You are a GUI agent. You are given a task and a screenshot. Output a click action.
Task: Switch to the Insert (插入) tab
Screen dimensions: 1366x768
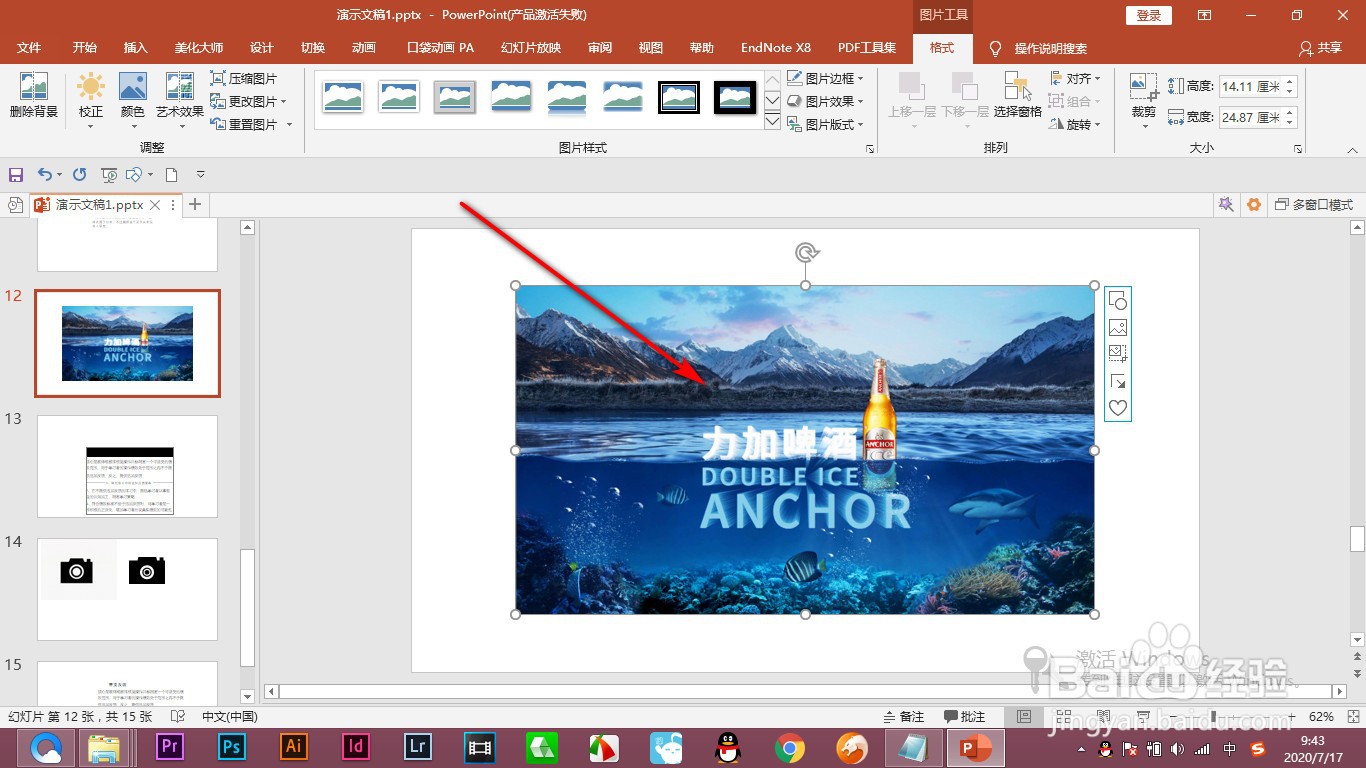[135, 48]
